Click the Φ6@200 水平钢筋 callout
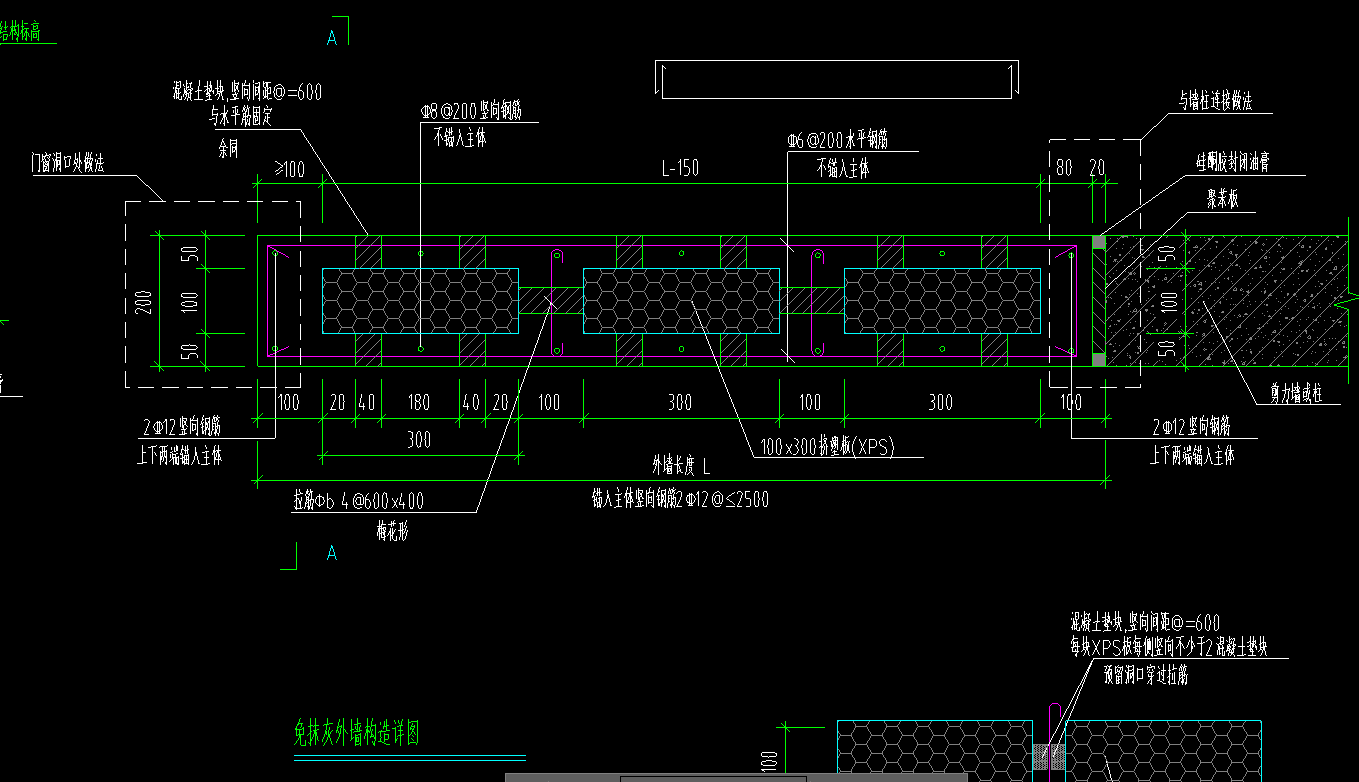Viewport: 1359px width, 782px height. click(x=837, y=142)
